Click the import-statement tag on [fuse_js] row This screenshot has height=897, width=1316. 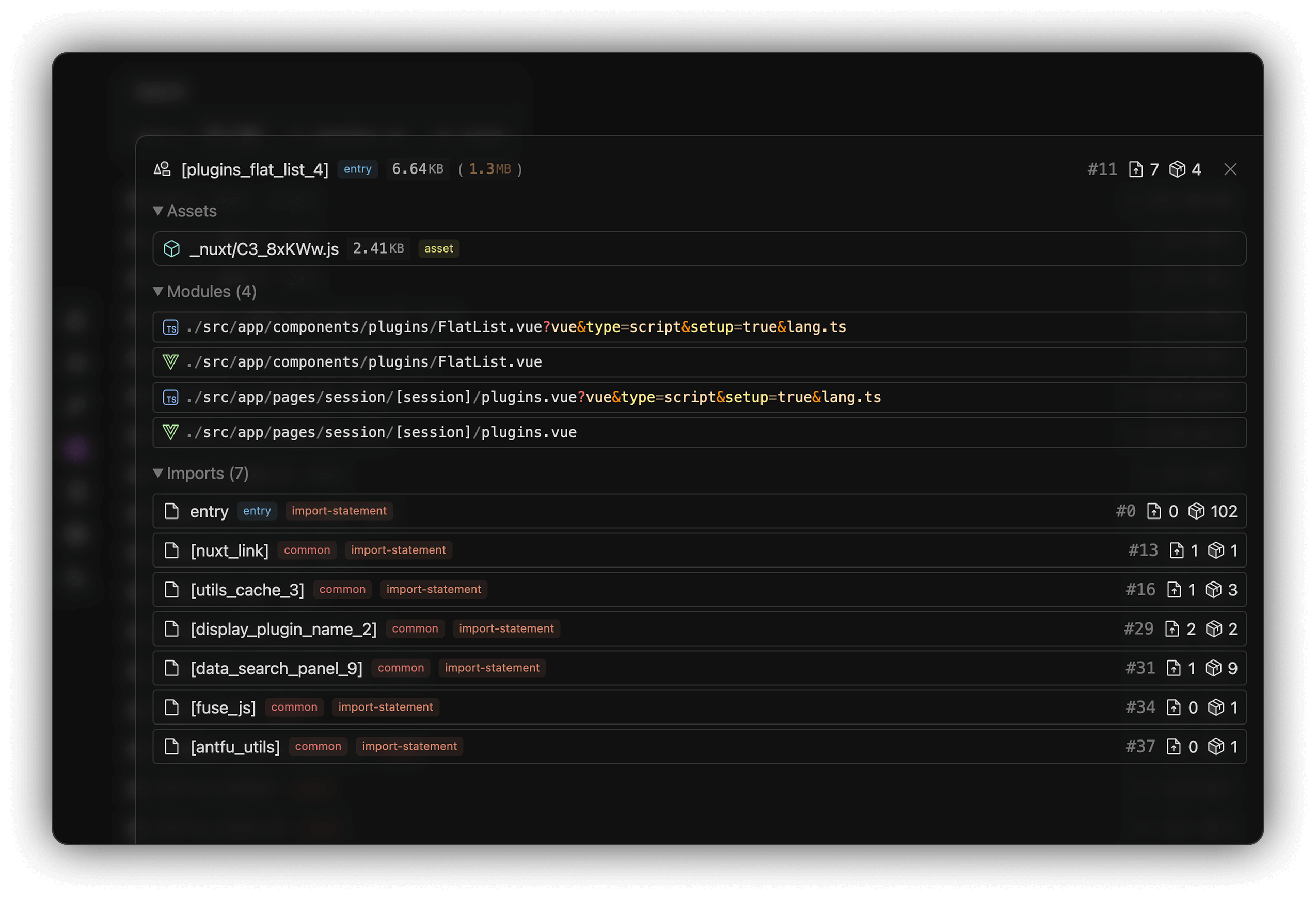point(386,707)
